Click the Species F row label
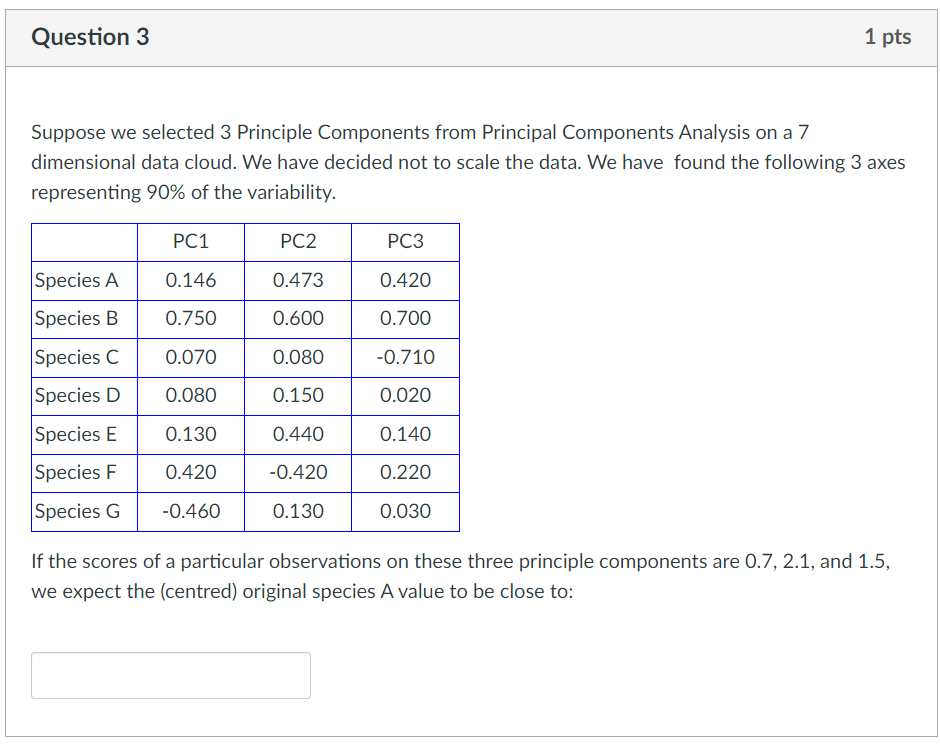 [x=75, y=472]
